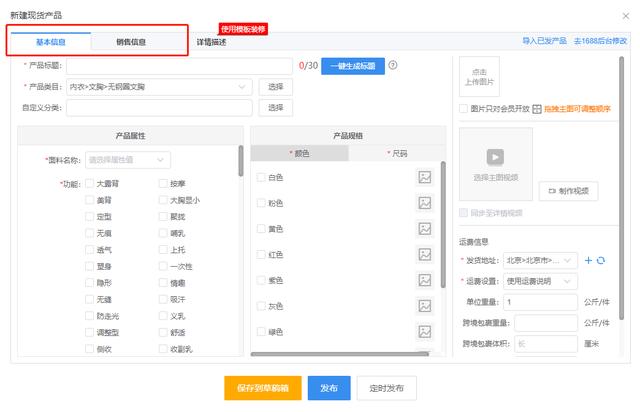Click the plus icon to add 发货地址
This screenshot has height=412, width=640.
(588, 260)
